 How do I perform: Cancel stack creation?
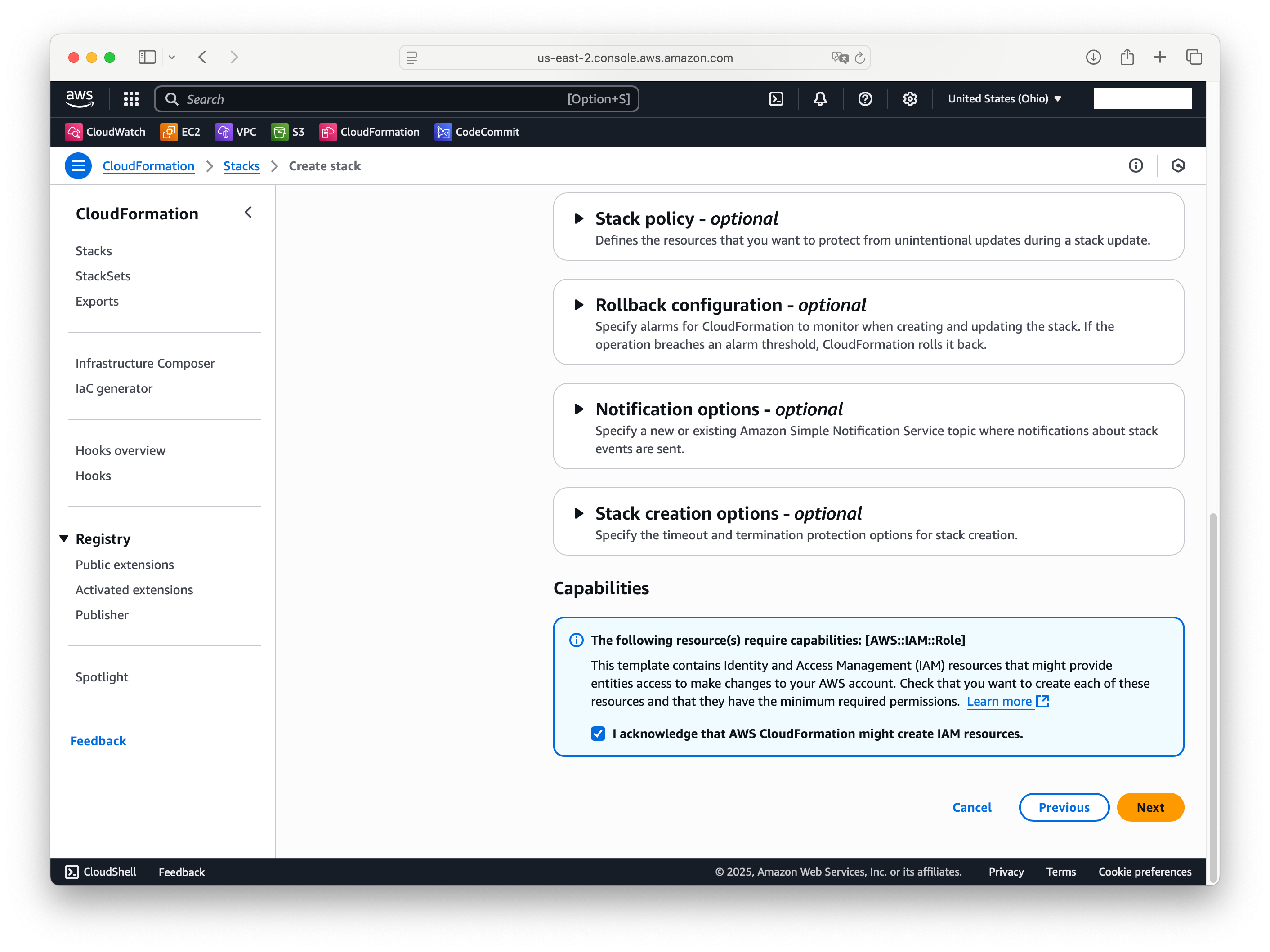point(971,807)
